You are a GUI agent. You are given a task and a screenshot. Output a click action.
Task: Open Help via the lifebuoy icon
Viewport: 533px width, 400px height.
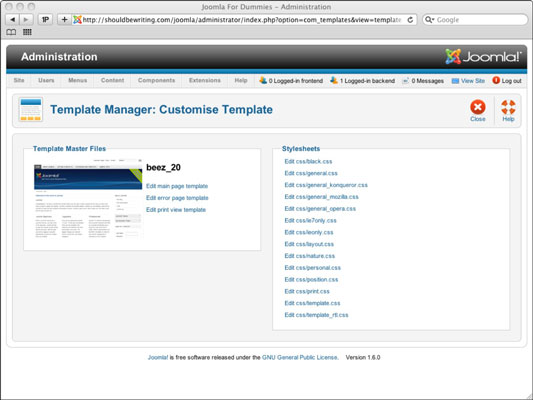(508, 107)
